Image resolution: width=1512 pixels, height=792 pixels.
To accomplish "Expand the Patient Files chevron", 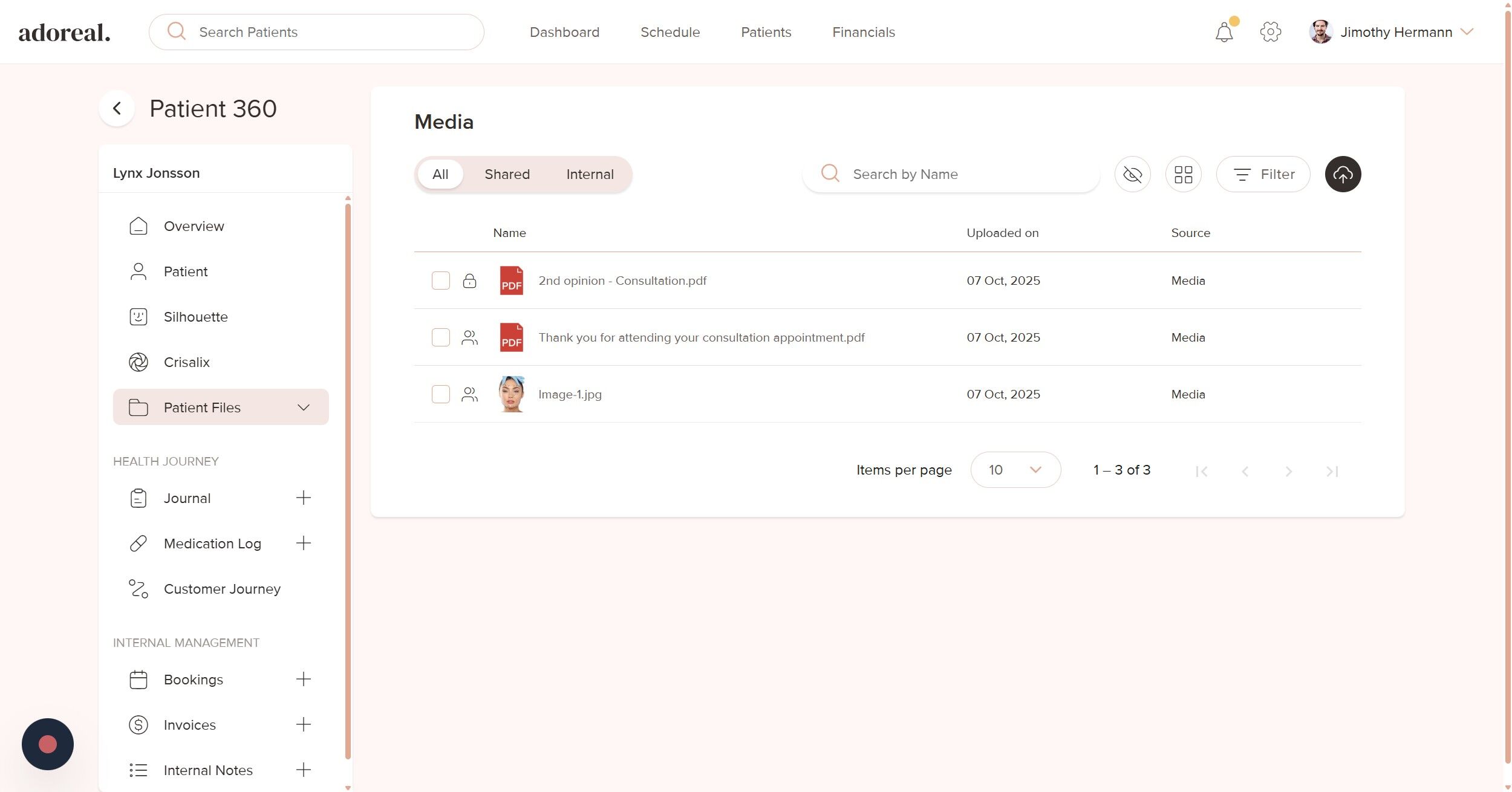I will (303, 407).
